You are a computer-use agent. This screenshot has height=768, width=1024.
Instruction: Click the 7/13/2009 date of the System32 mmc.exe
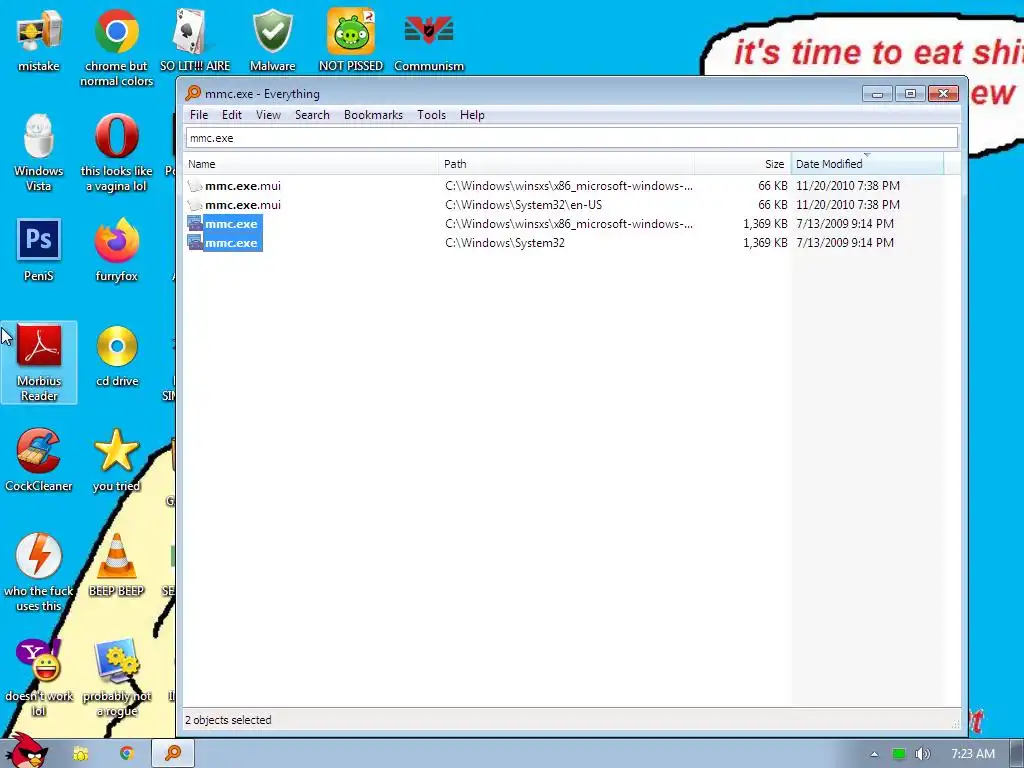pyautogui.click(x=845, y=243)
